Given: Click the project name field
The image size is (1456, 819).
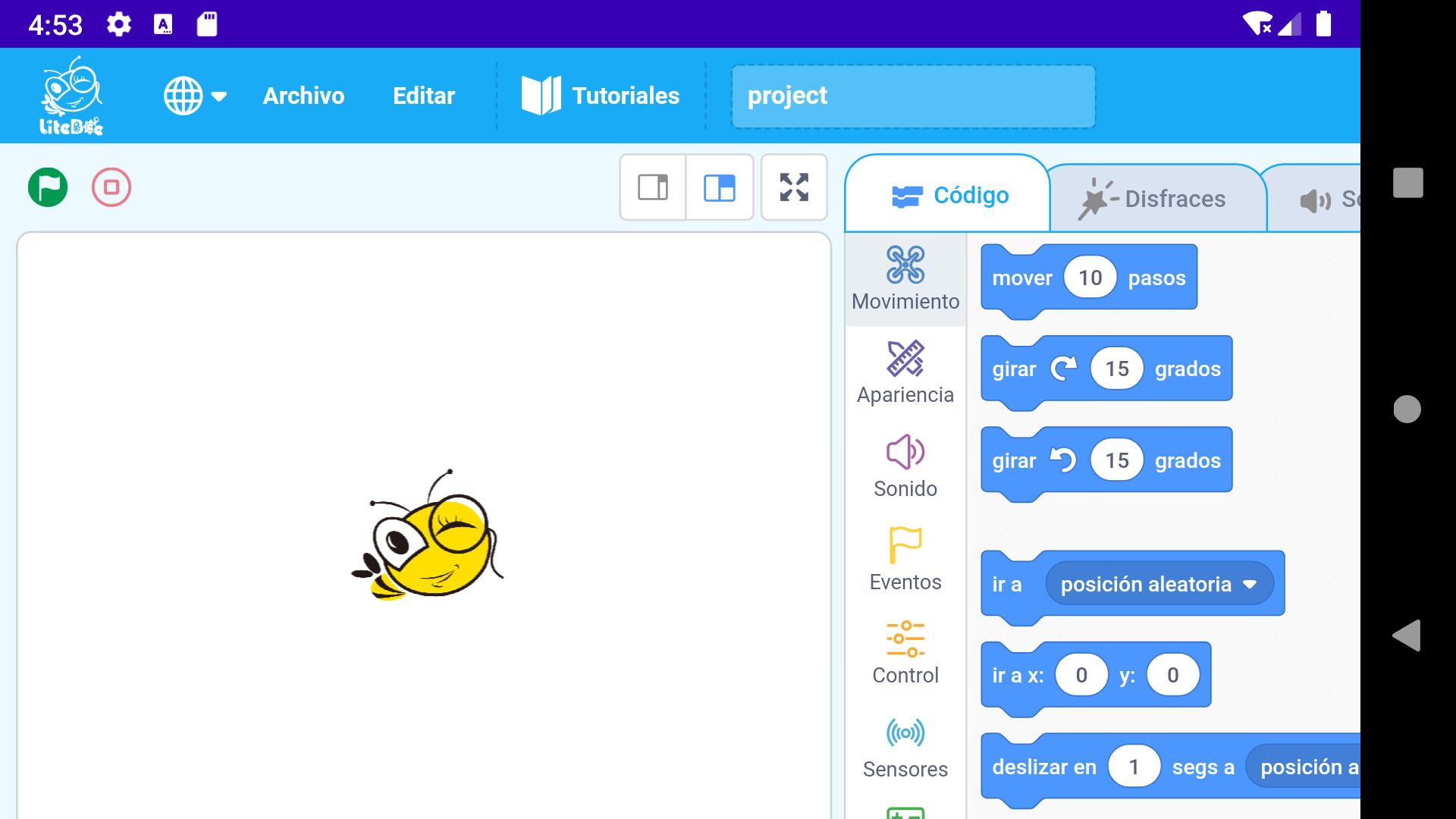Looking at the screenshot, I should pos(912,96).
